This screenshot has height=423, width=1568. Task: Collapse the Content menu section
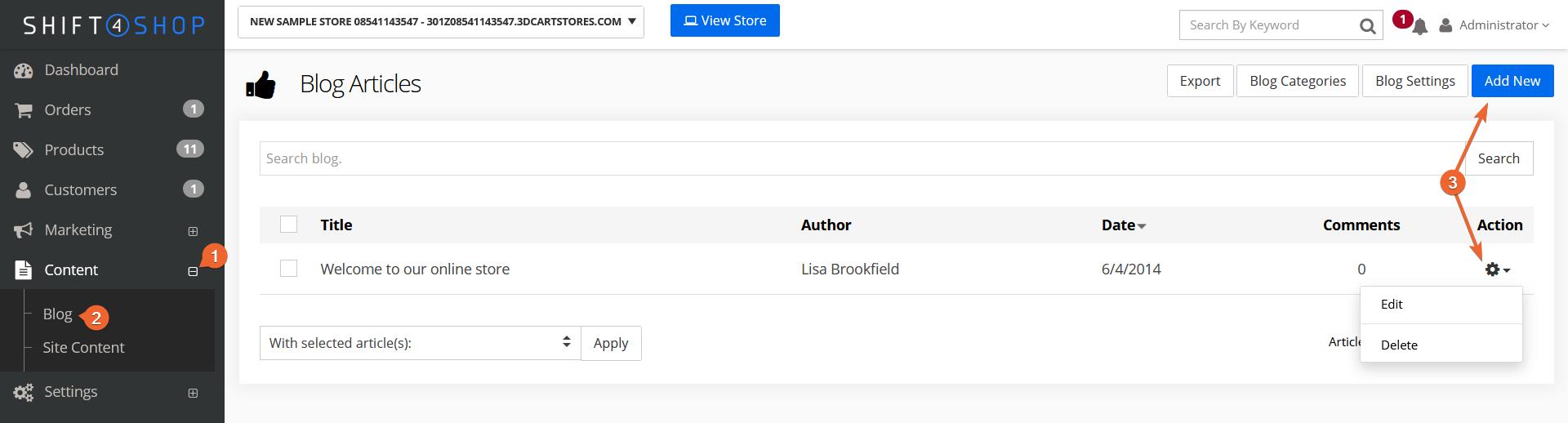coord(193,271)
